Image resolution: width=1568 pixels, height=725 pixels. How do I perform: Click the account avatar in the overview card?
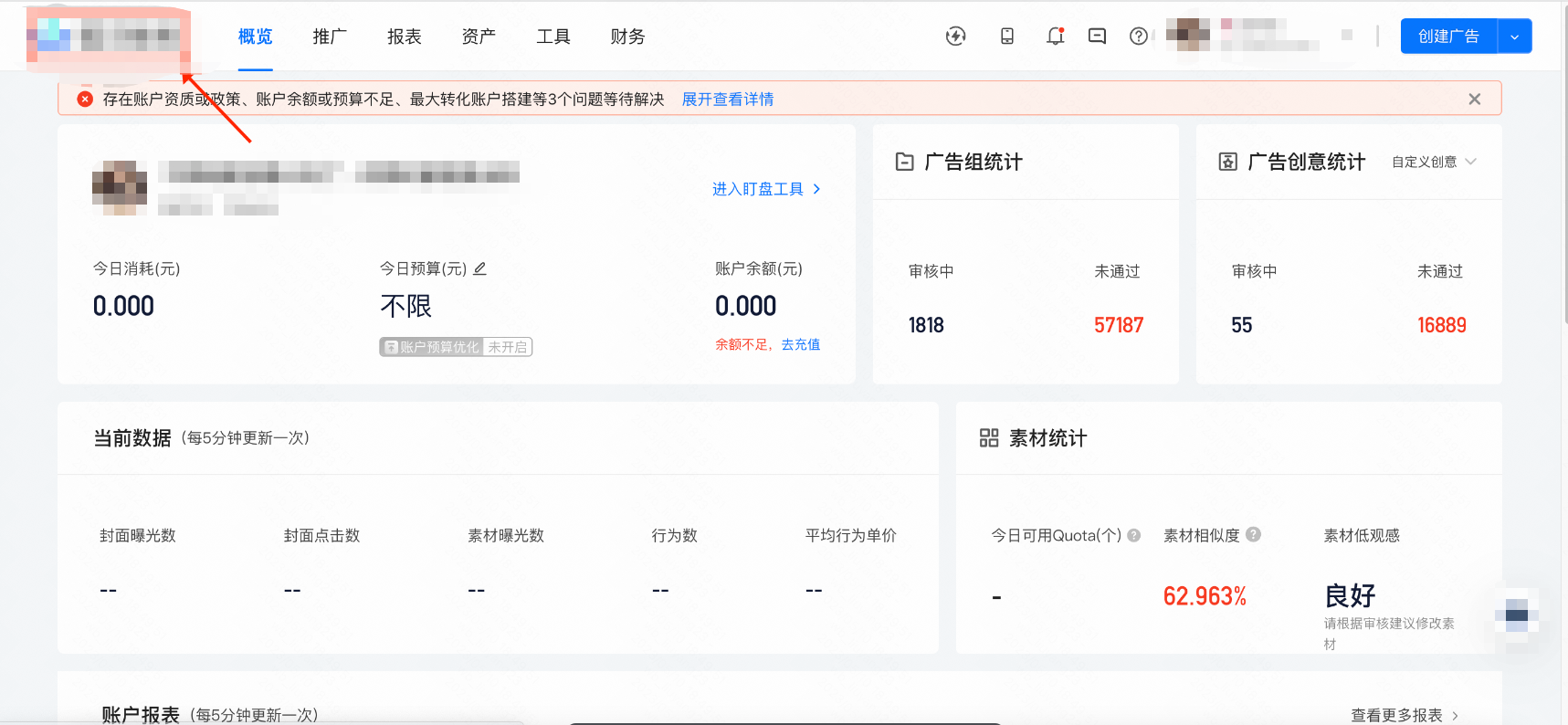[x=120, y=188]
